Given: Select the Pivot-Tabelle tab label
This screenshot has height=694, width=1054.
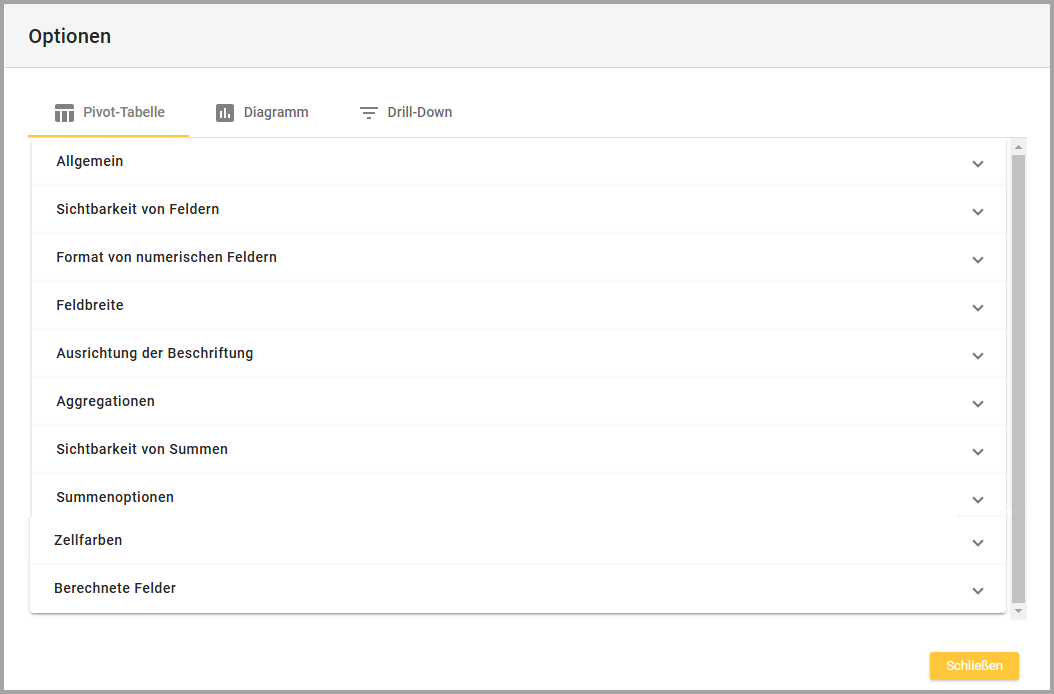Looking at the screenshot, I should point(124,113).
